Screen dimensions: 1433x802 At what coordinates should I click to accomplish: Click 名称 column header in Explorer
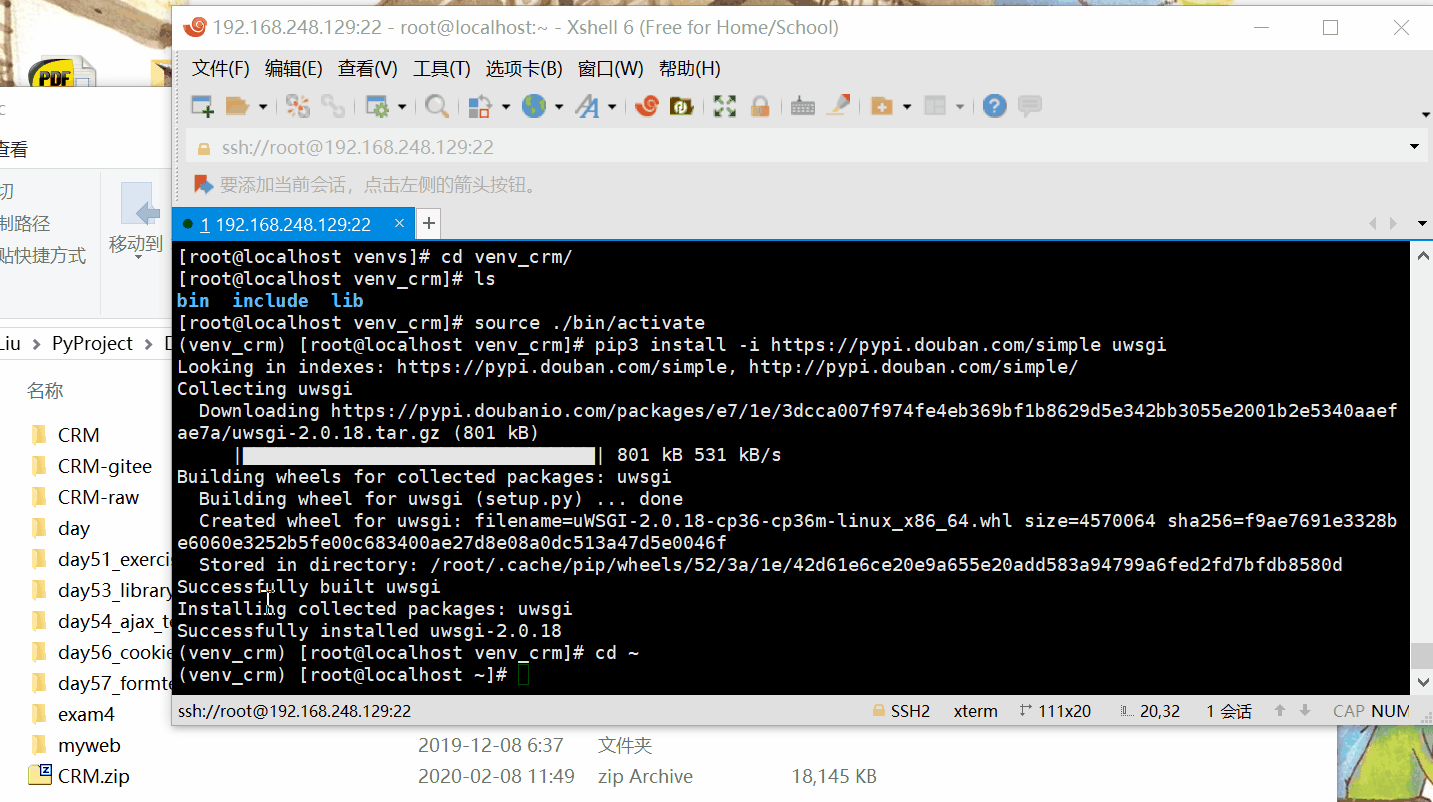pyautogui.click(x=45, y=391)
